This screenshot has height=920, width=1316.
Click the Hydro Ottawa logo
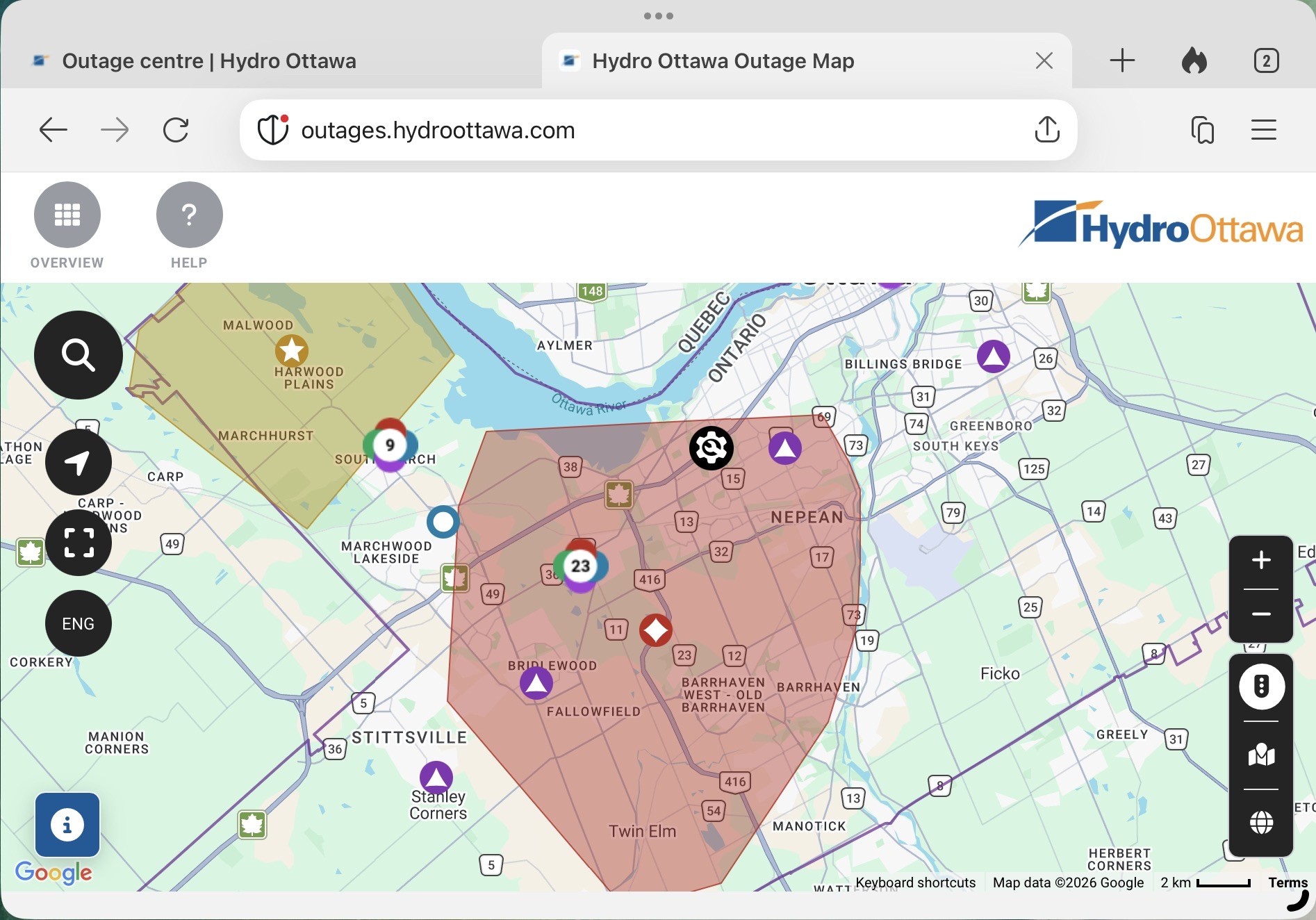[1161, 224]
